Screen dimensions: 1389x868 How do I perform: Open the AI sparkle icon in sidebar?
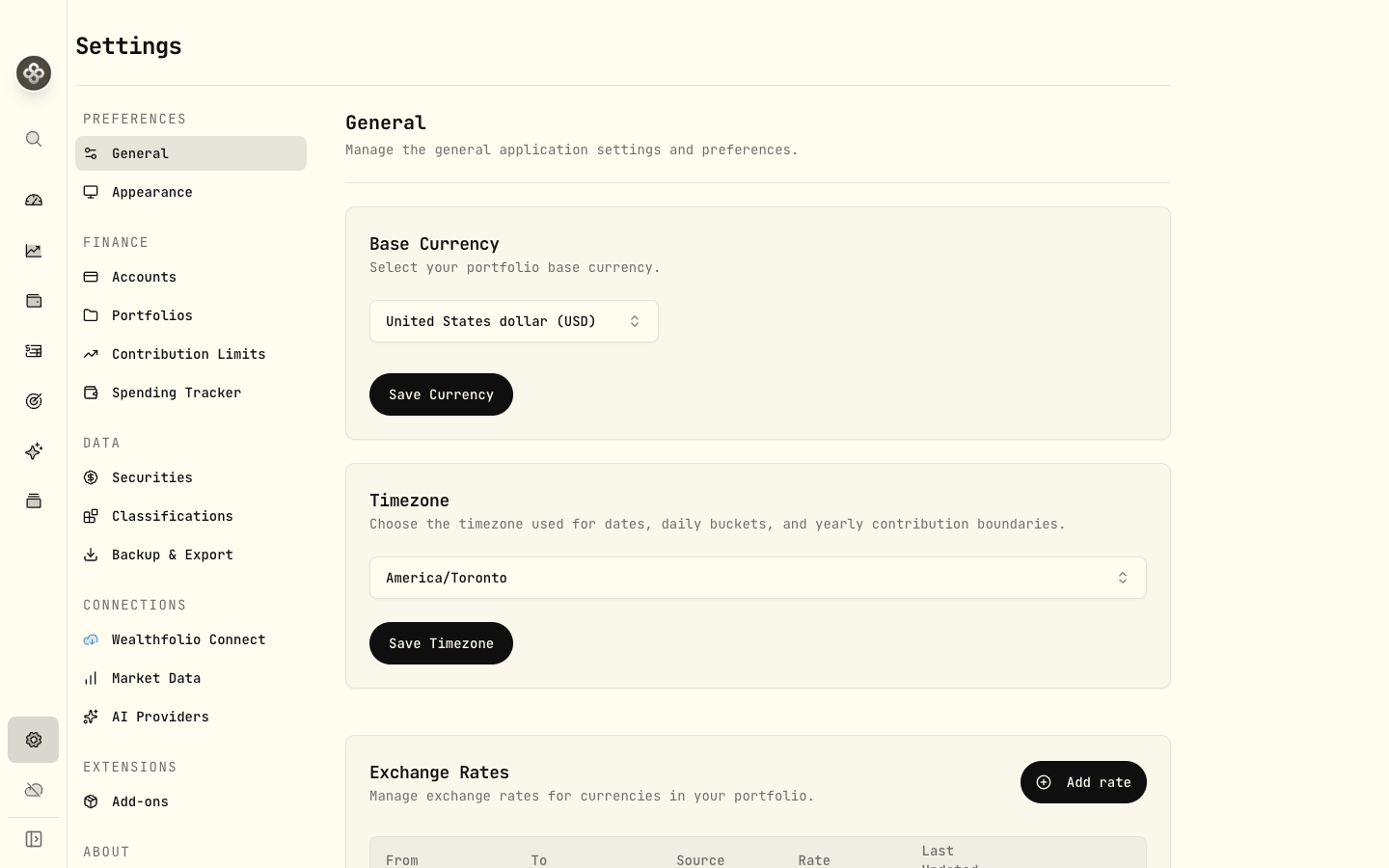34,451
